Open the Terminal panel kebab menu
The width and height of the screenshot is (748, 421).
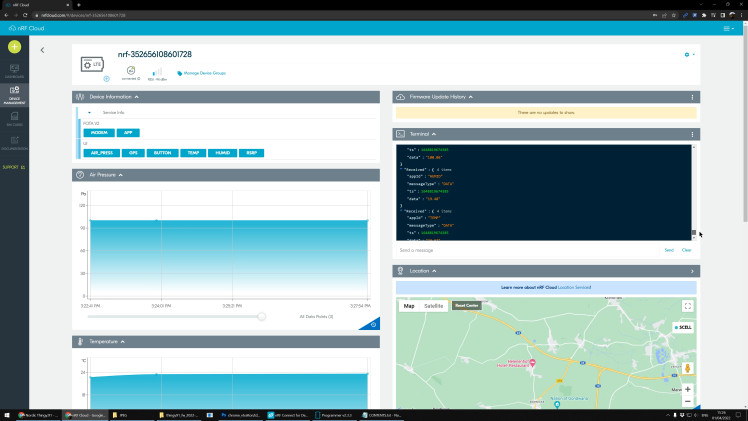(x=692, y=133)
